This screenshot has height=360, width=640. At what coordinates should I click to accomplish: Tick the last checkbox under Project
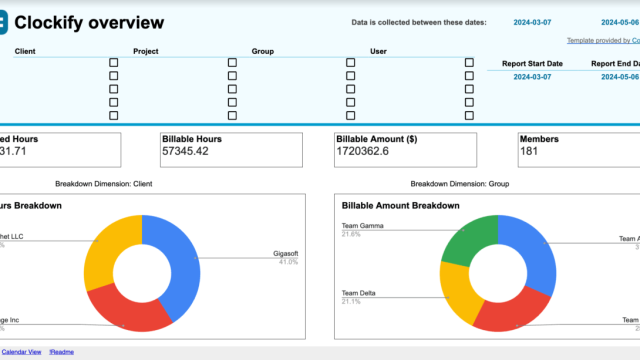[232, 116]
